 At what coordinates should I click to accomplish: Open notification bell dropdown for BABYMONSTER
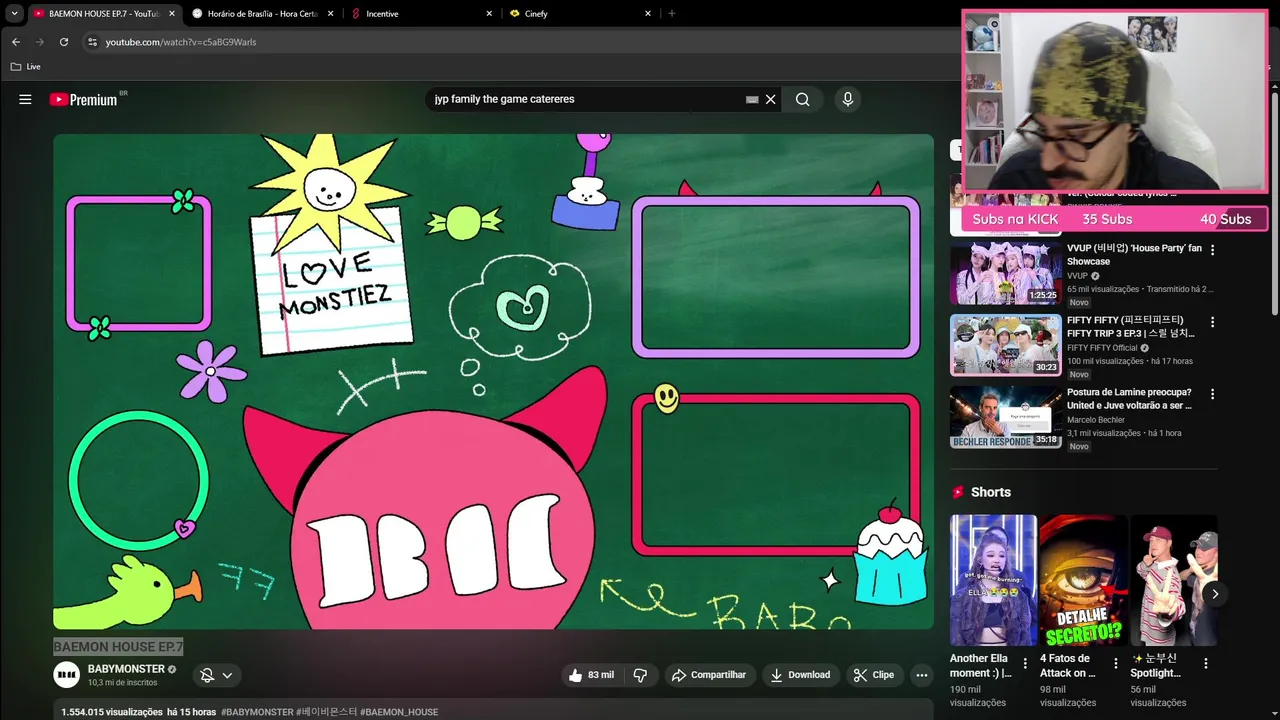217,675
